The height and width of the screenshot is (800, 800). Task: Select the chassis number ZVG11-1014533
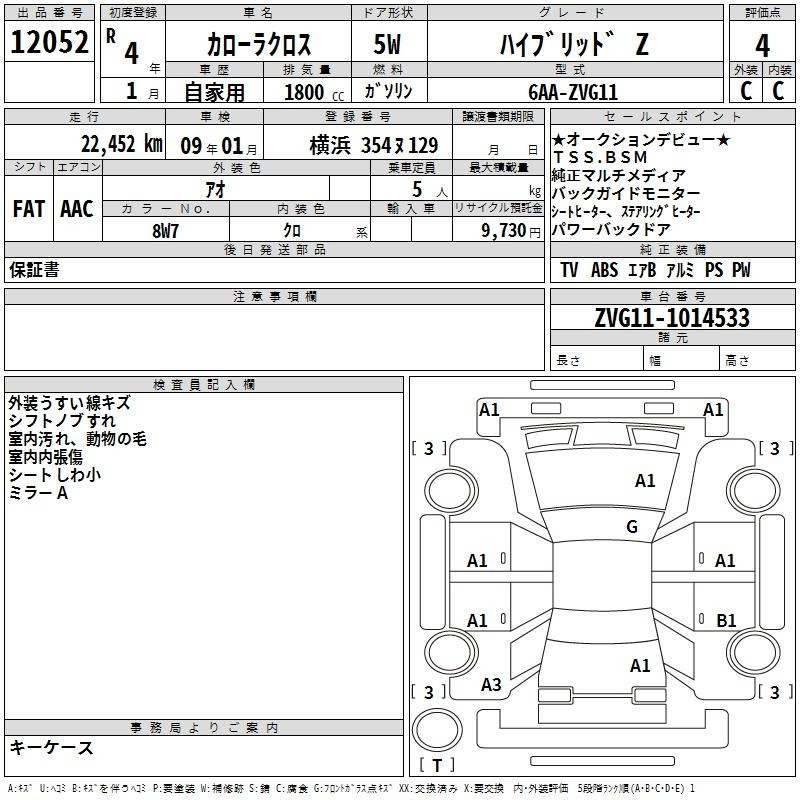pyautogui.click(x=672, y=318)
